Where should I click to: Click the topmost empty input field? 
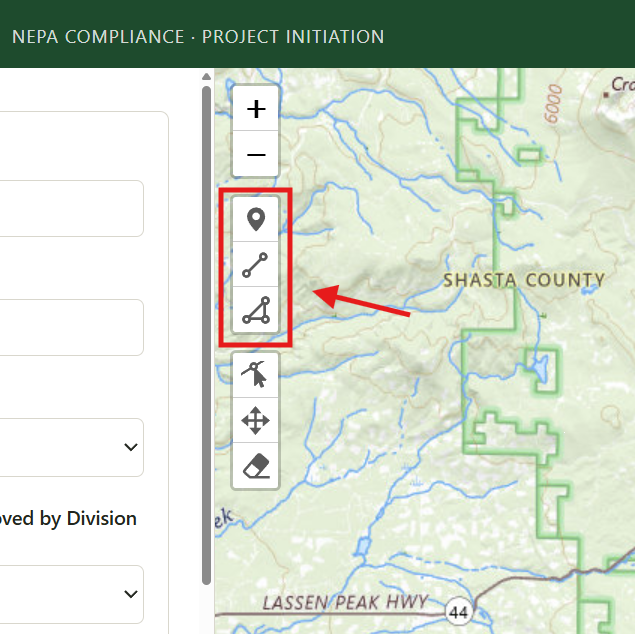click(x=71, y=208)
